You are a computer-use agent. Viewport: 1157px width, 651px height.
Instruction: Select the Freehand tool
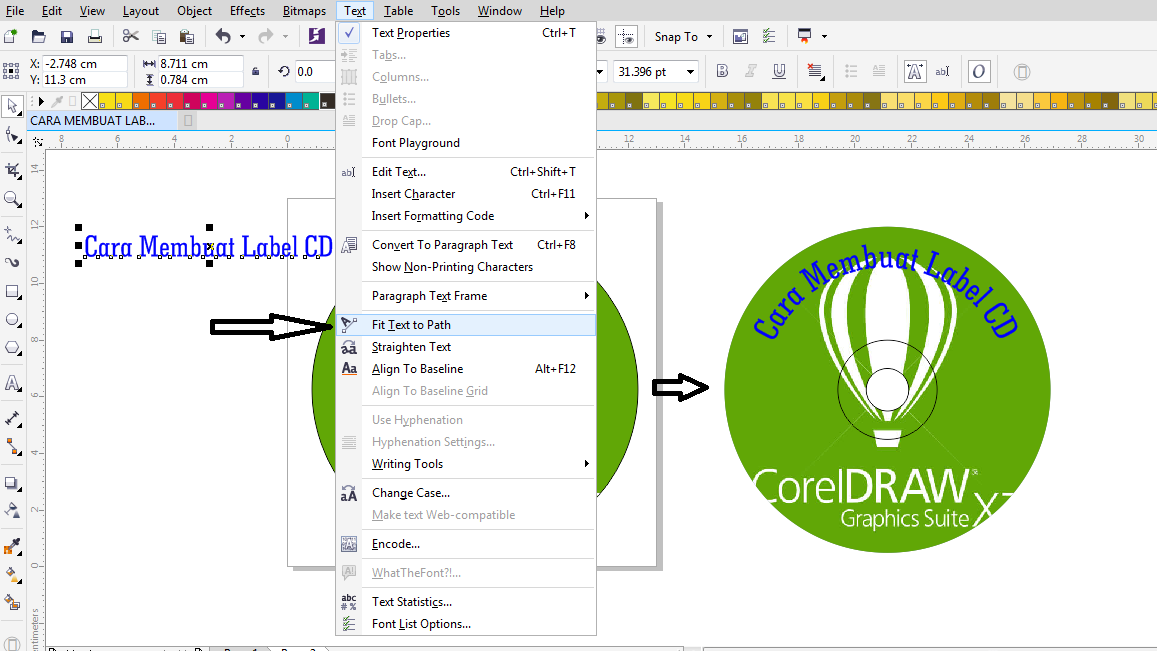(x=12, y=235)
